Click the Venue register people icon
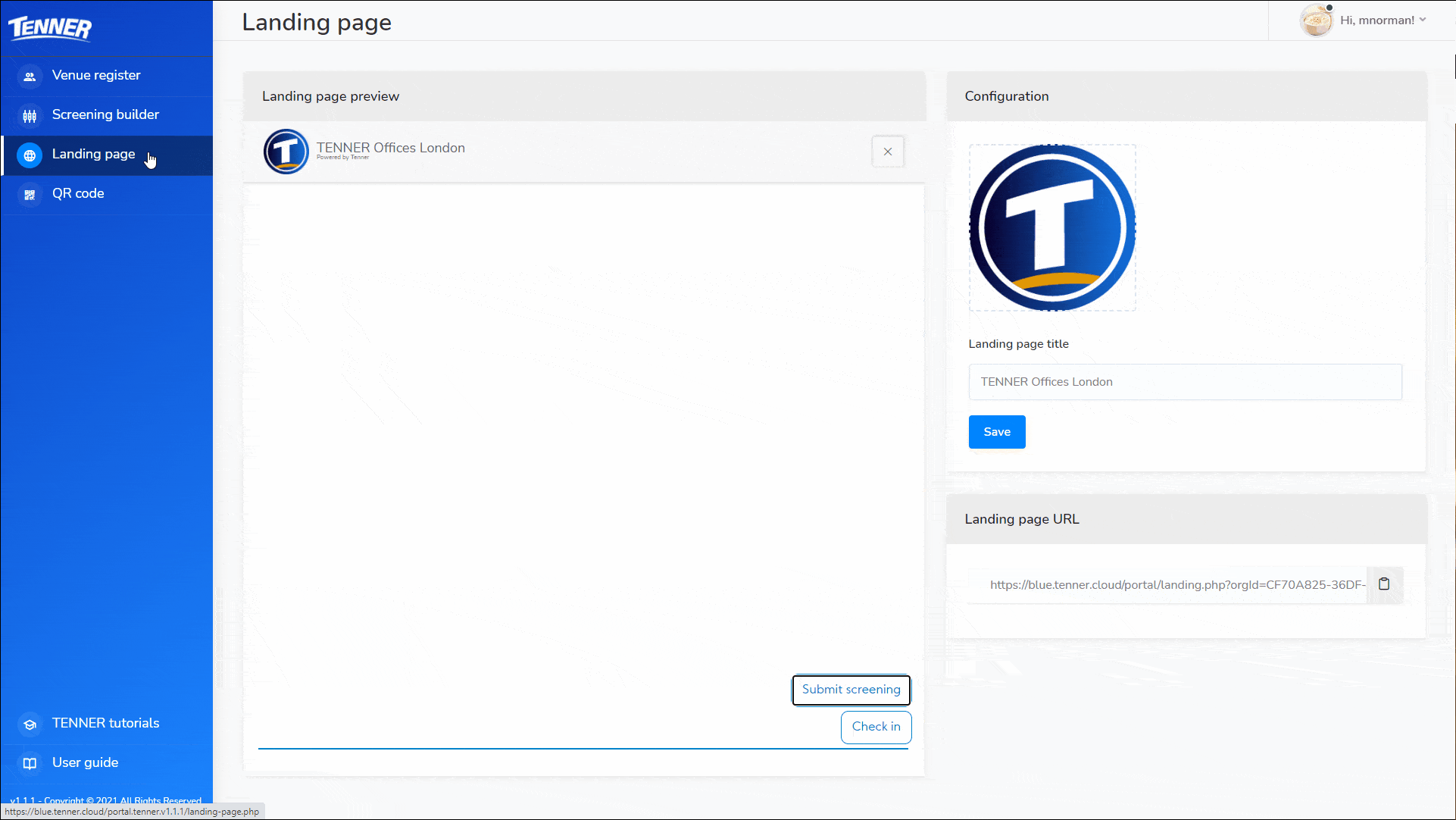Screen dimensions: 1456x820 (30, 77)
